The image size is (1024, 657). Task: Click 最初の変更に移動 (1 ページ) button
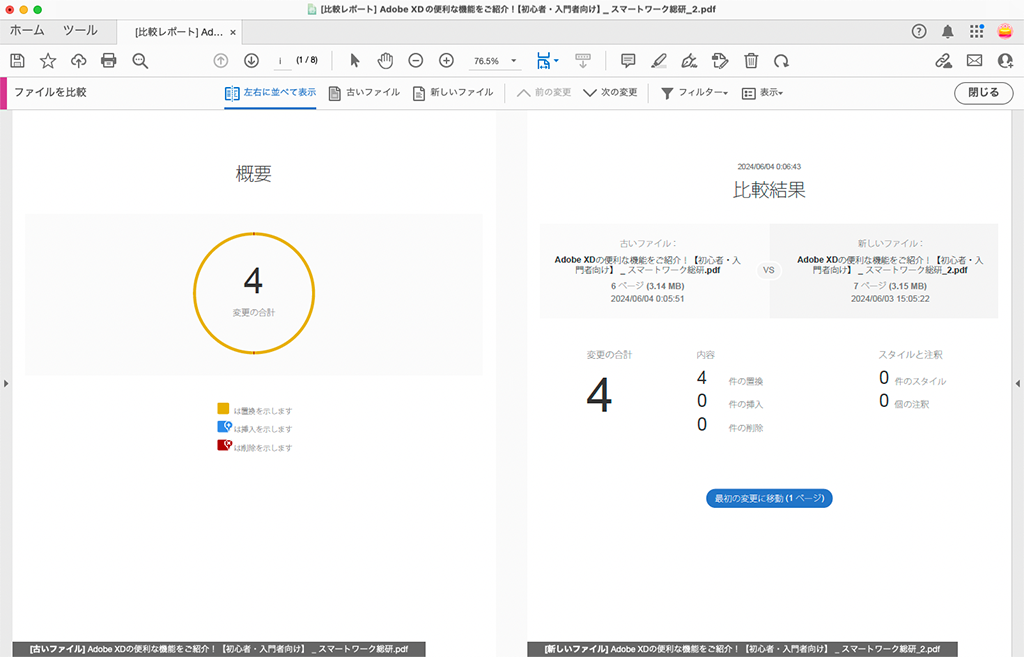pos(769,498)
